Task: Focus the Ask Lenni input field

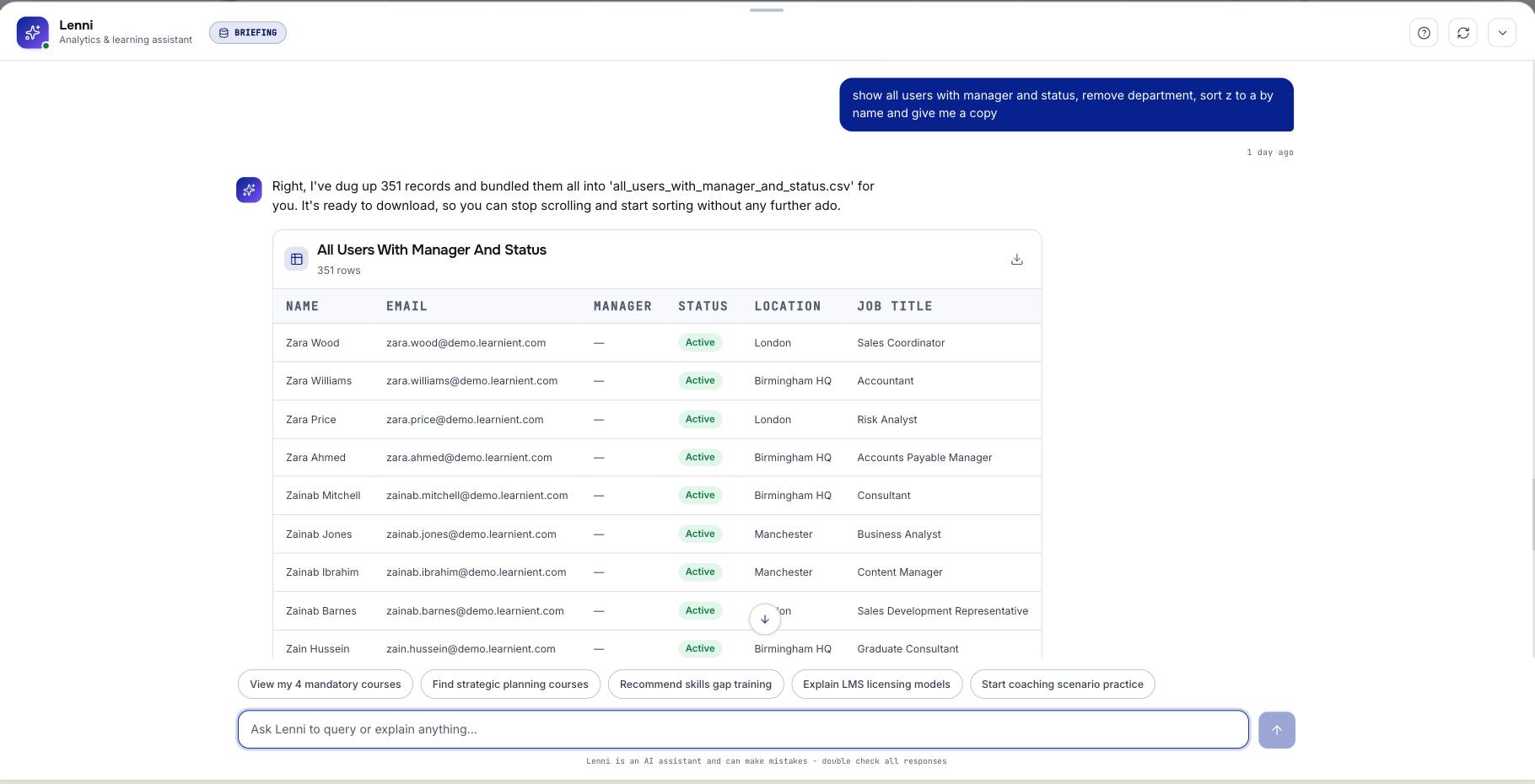Action: click(743, 729)
